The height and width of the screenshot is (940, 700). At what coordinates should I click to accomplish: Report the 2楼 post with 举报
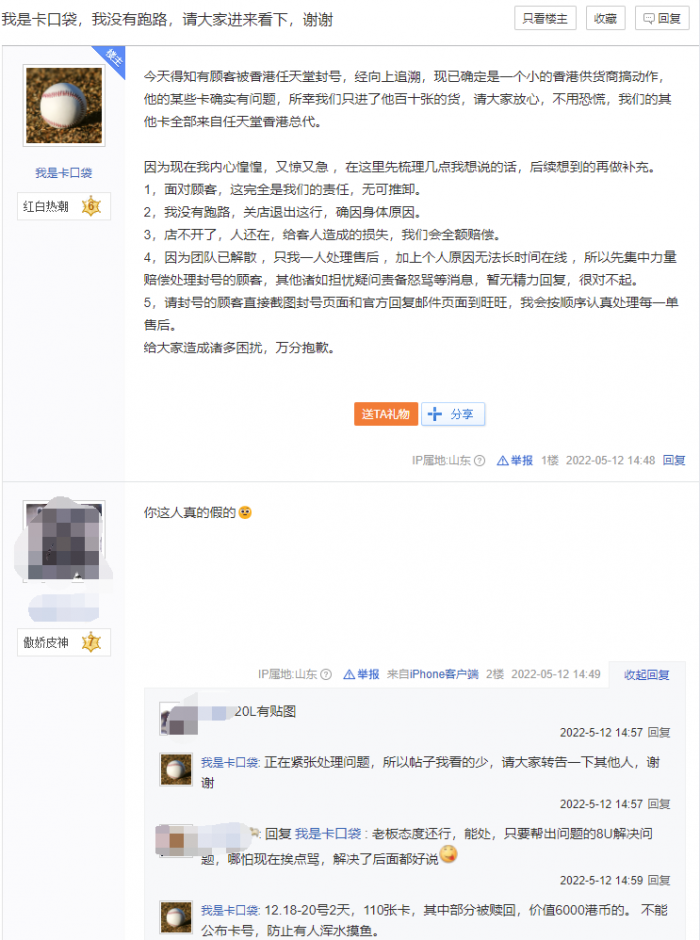361,674
